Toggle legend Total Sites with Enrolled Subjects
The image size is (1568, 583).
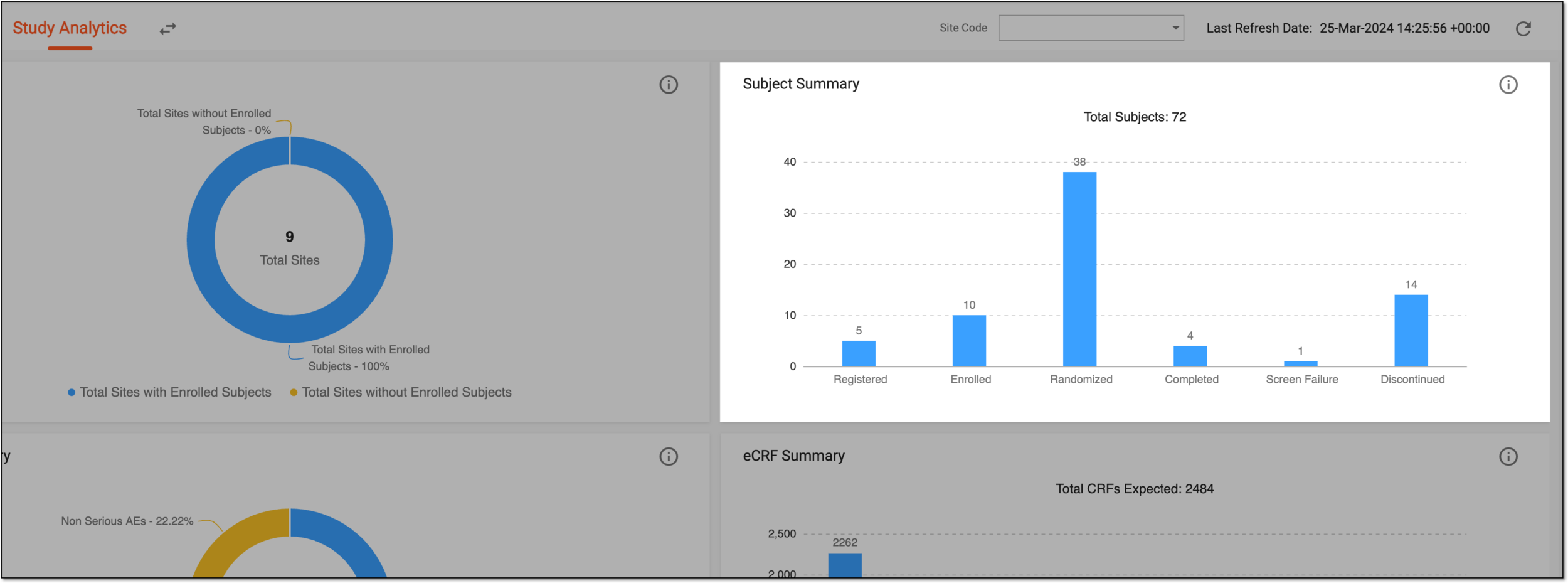[169, 392]
